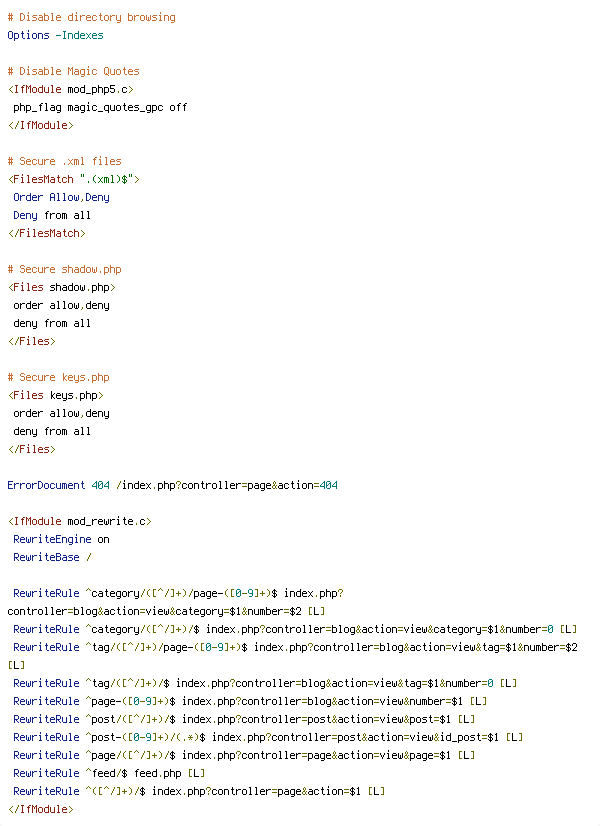
Task: Click the RewriteRule with 'tag=$1&number=0'
Action: click(265, 683)
